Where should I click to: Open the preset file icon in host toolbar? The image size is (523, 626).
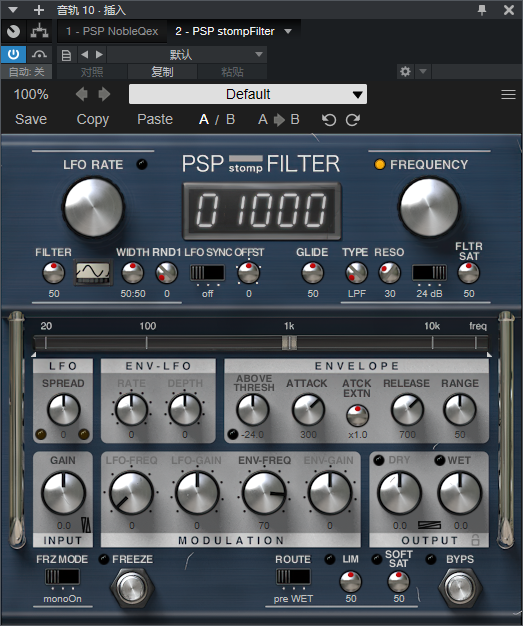[x=66, y=55]
